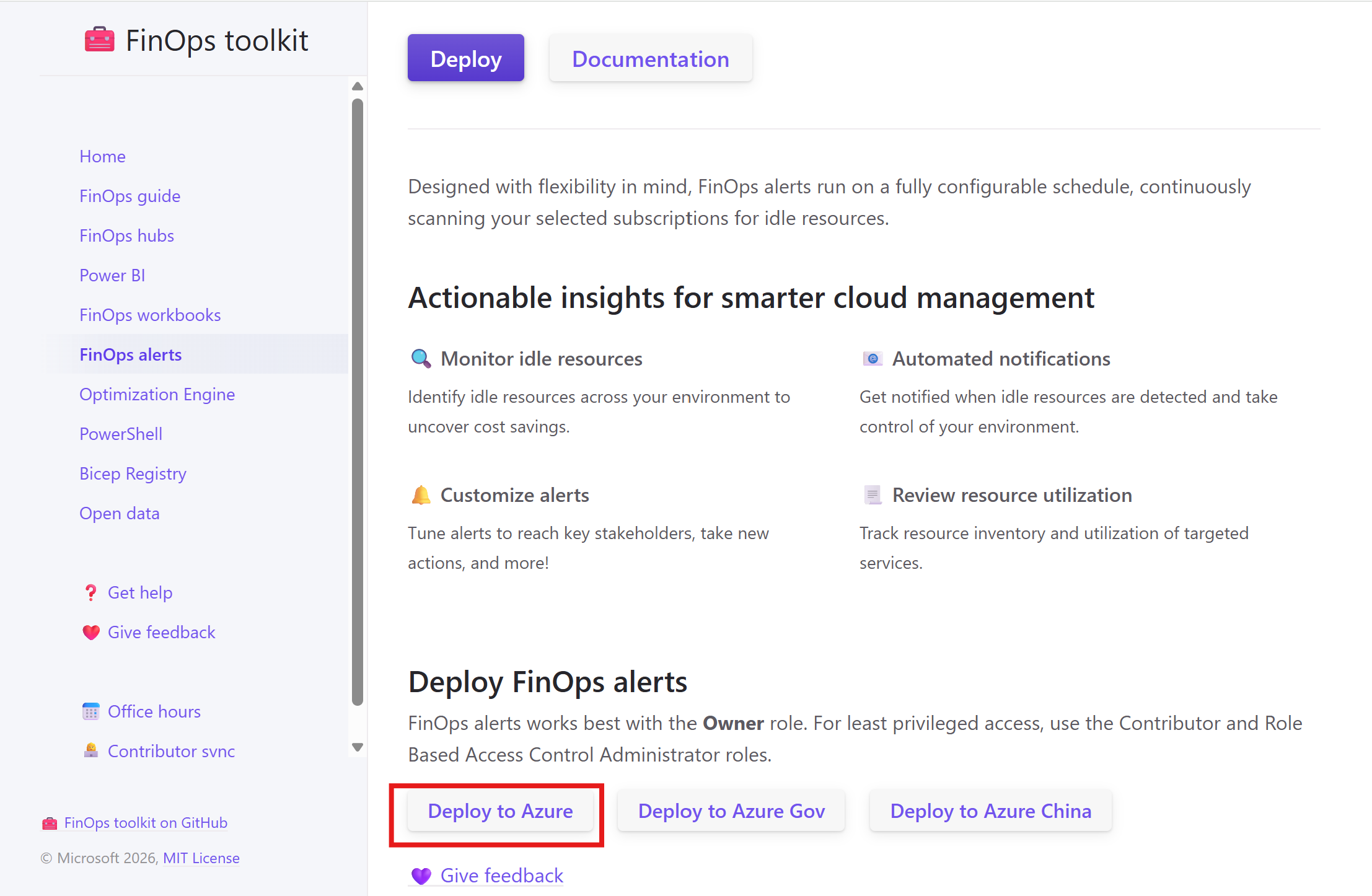Image resolution: width=1372 pixels, height=896 pixels.
Task: Click the red question mark Get help icon
Action: pos(90,593)
